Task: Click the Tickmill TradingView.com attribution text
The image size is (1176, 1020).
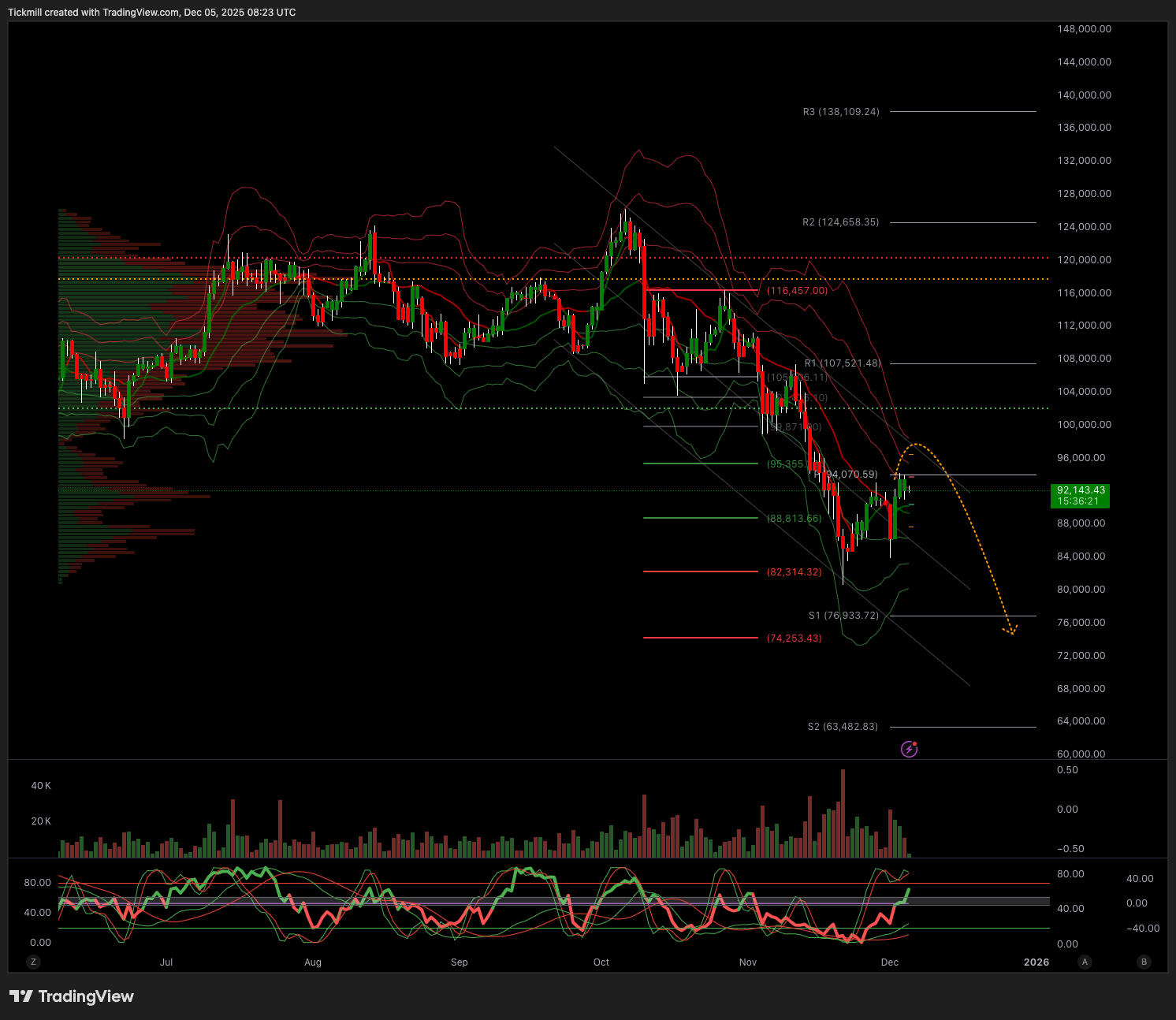Action: (x=152, y=13)
